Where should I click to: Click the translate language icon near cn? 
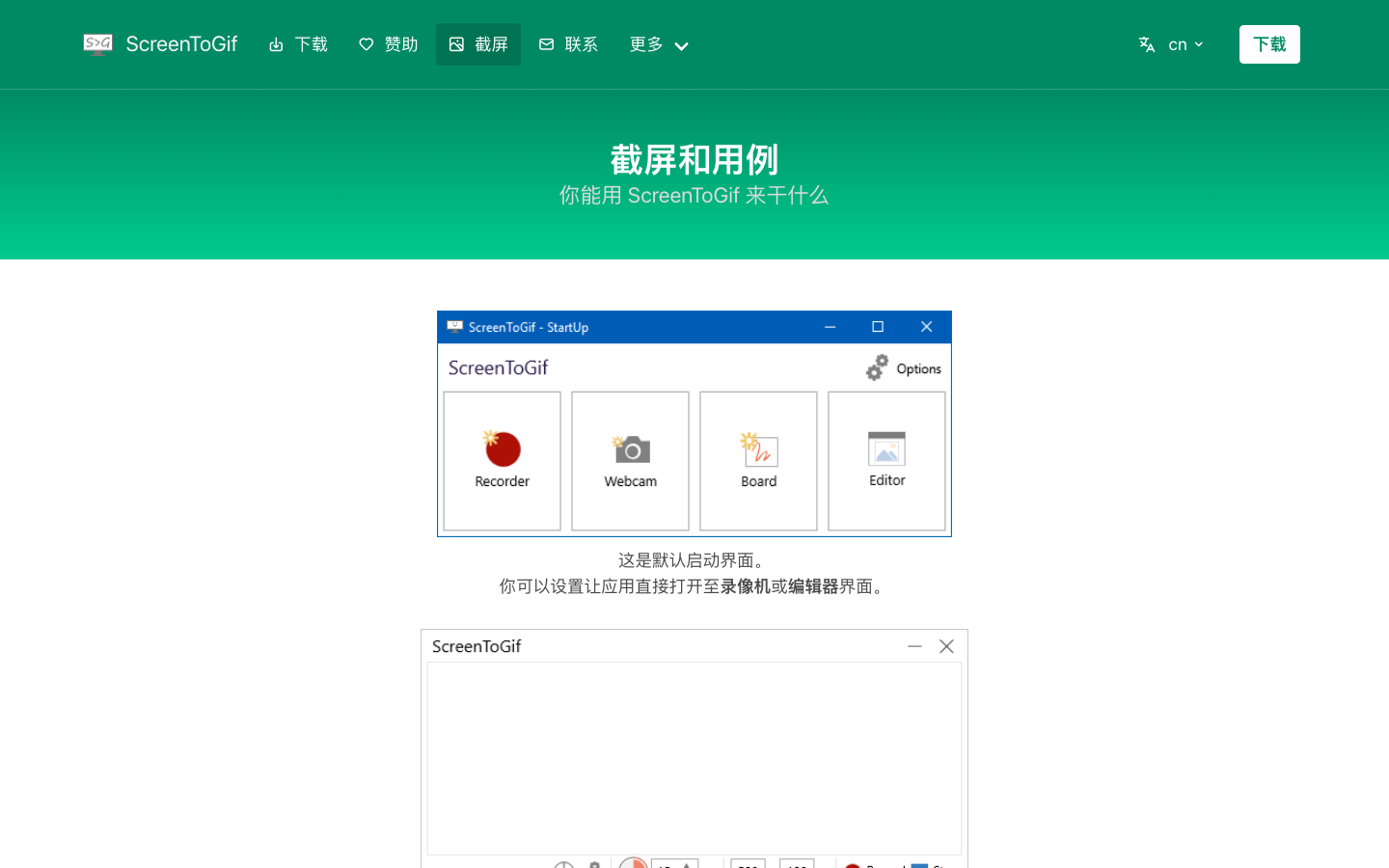coord(1147,43)
